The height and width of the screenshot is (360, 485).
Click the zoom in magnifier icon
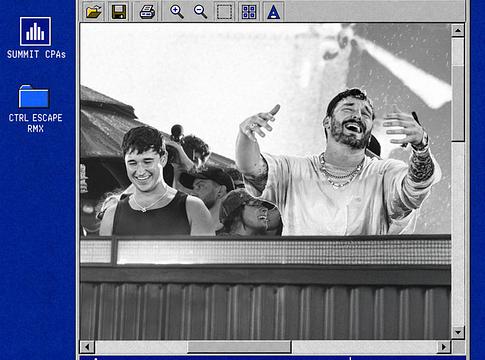(x=176, y=12)
